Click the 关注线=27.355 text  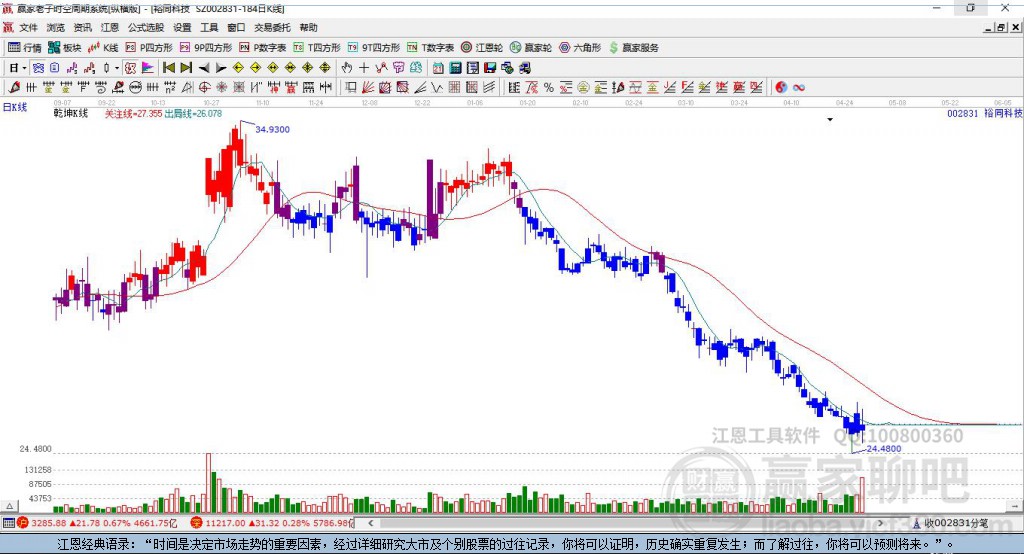pos(133,114)
